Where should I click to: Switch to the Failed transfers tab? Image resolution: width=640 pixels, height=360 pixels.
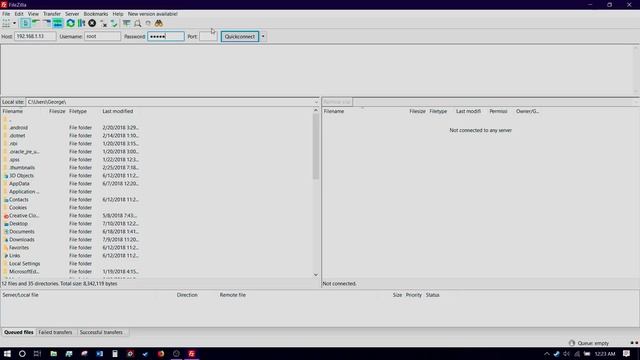[55, 332]
